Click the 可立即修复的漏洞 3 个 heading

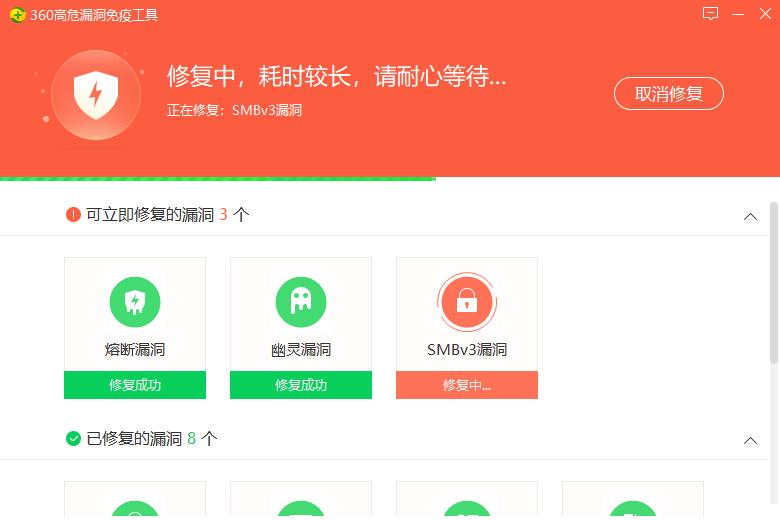pos(168,214)
